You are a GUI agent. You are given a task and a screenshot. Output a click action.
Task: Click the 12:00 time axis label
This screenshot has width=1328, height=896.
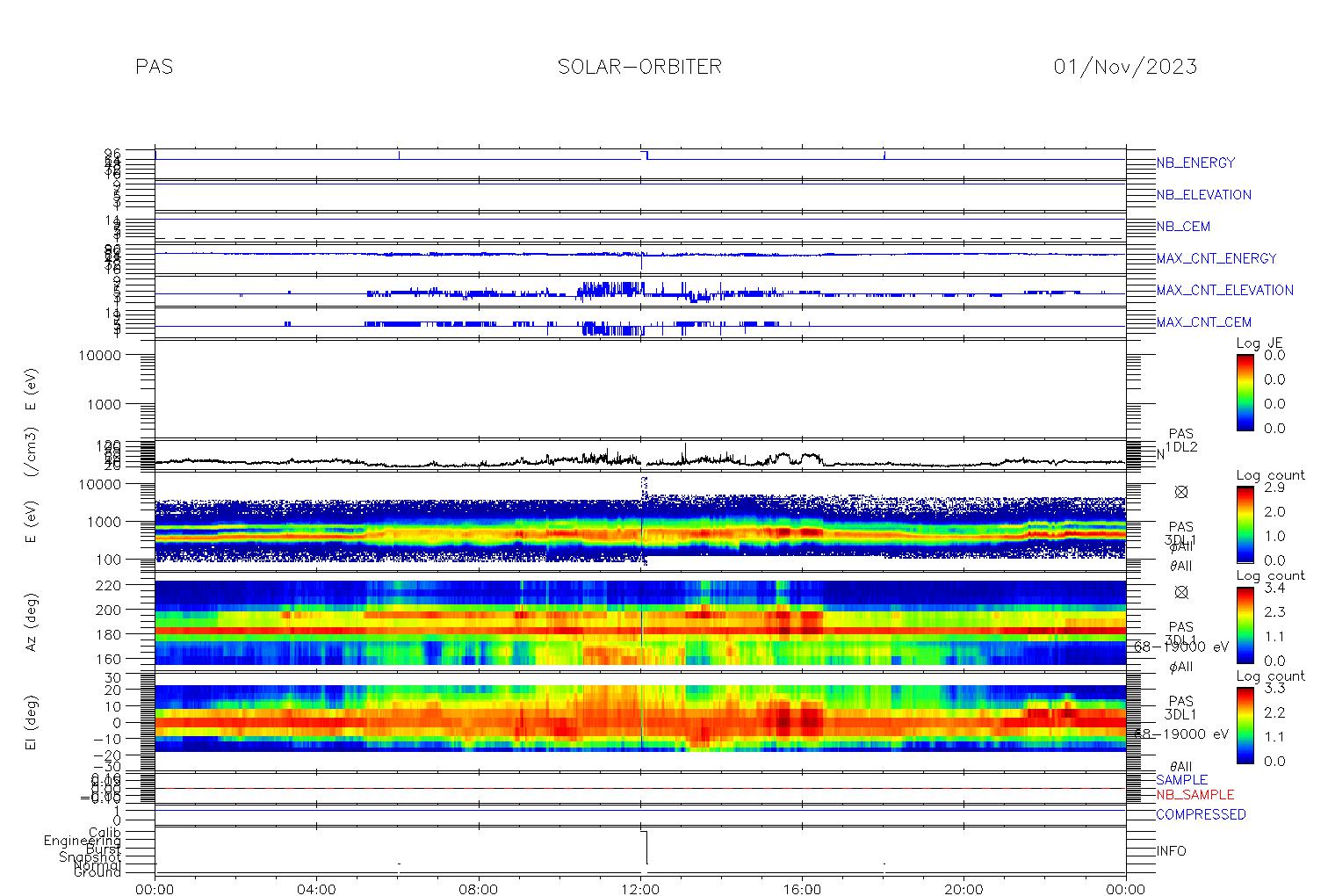coord(640,889)
